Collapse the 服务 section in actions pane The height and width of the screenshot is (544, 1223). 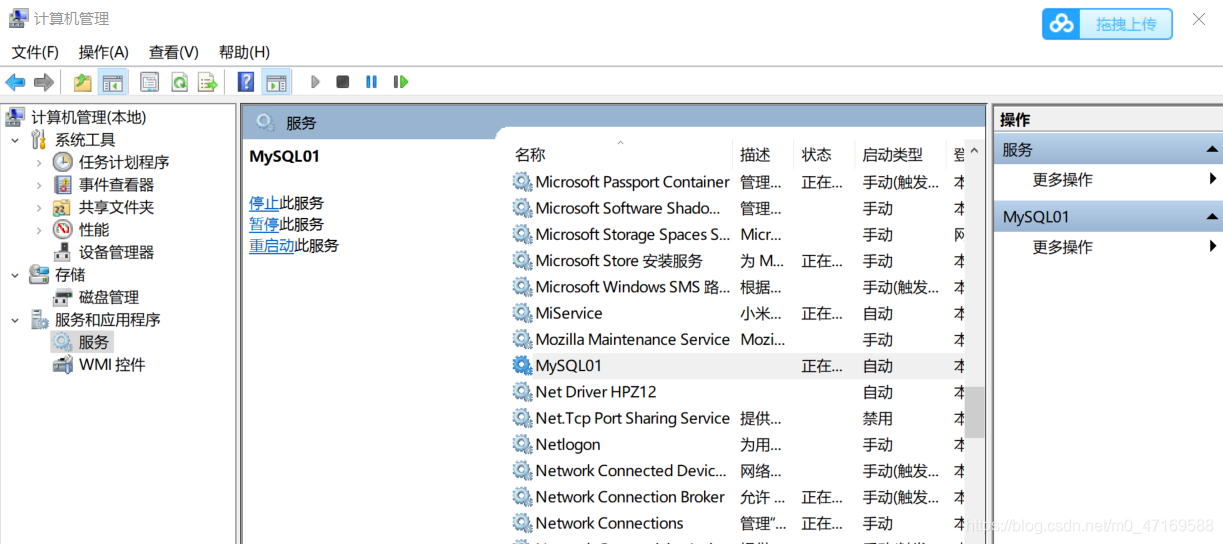(1212, 150)
